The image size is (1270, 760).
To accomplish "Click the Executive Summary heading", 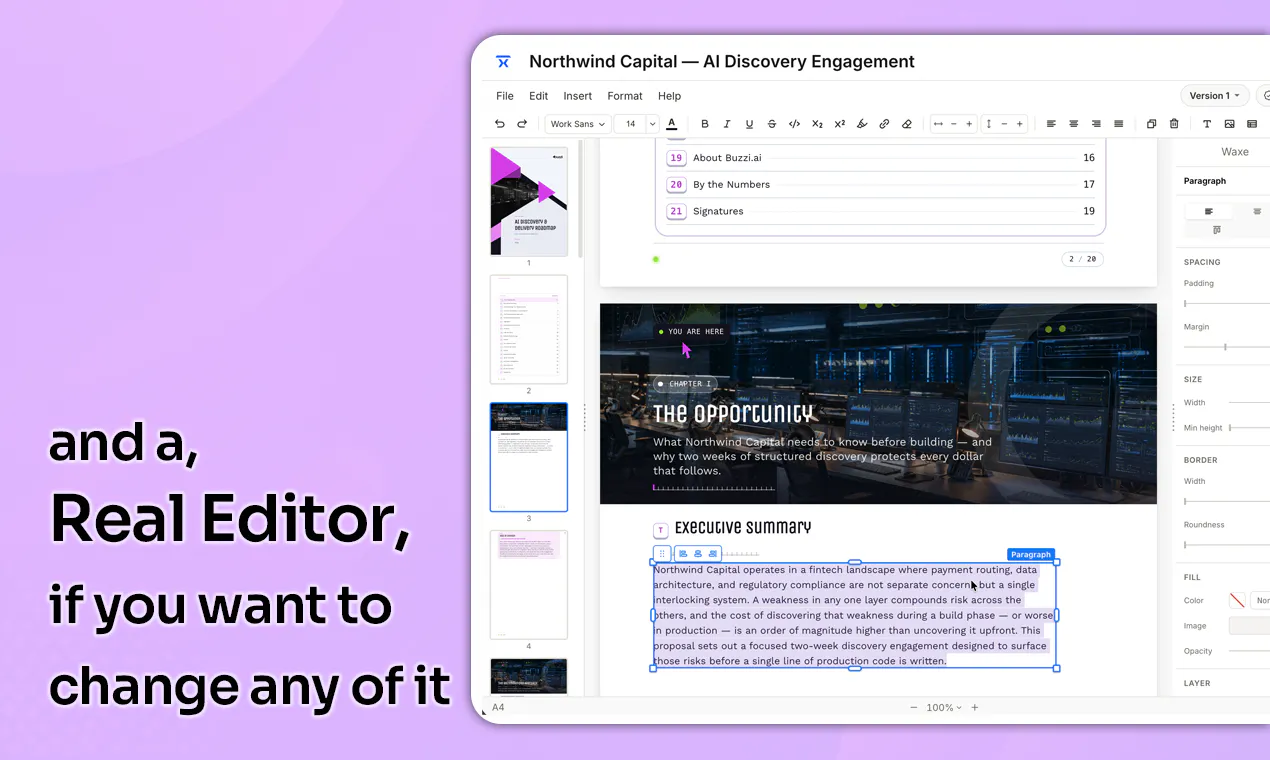I will pyautogui.click(x=743, y=527).
